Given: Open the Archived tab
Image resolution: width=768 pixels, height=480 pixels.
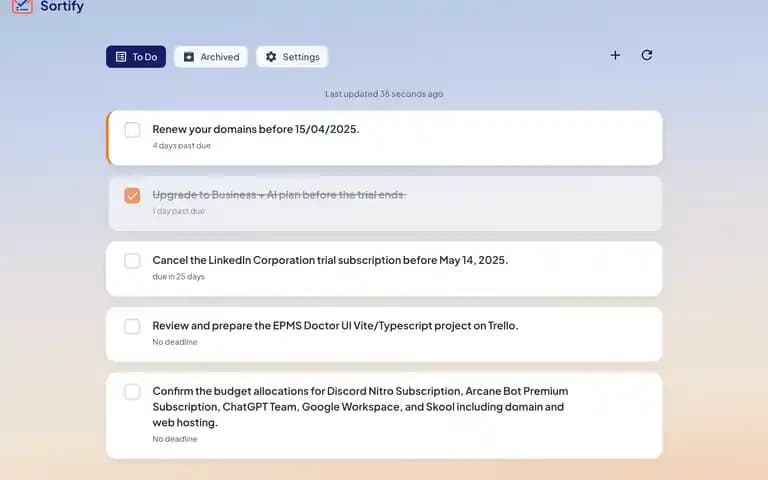Looking at the screenshot, I should (211, 57).
